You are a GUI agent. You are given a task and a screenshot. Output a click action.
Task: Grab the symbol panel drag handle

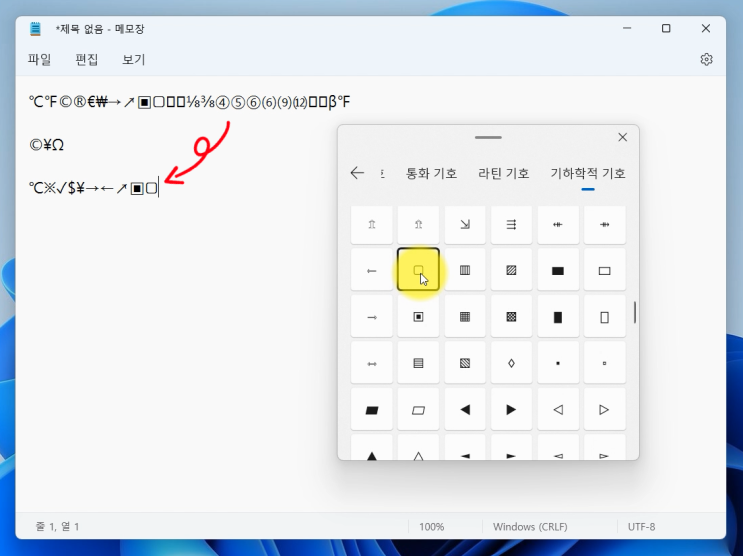click(488, 137)
